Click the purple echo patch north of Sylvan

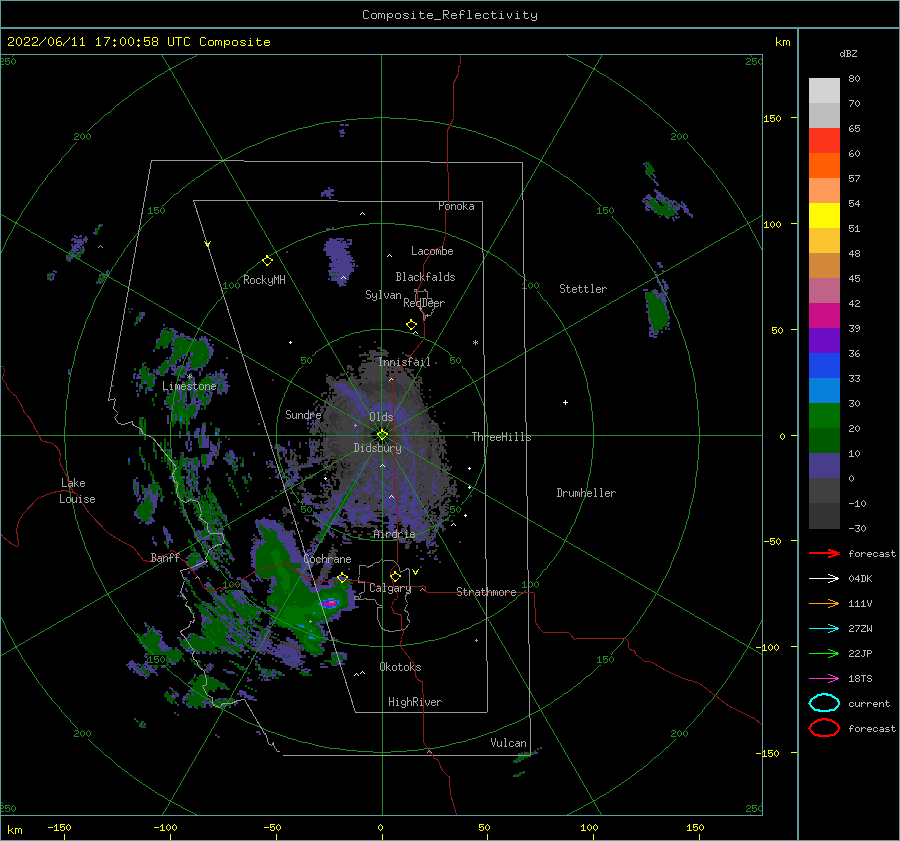(x=339, y=260)
